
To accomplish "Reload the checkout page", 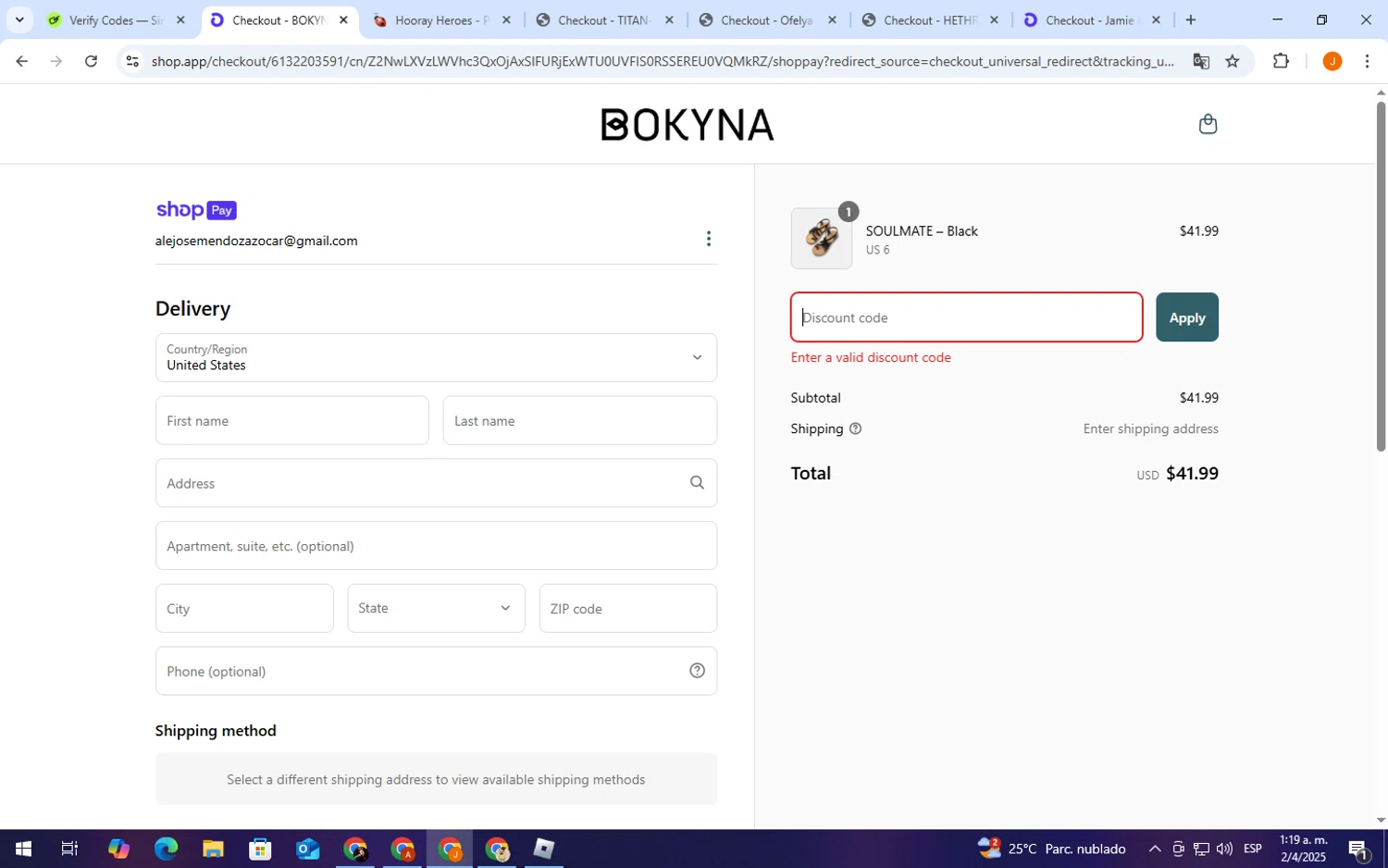I will (91, 61).
